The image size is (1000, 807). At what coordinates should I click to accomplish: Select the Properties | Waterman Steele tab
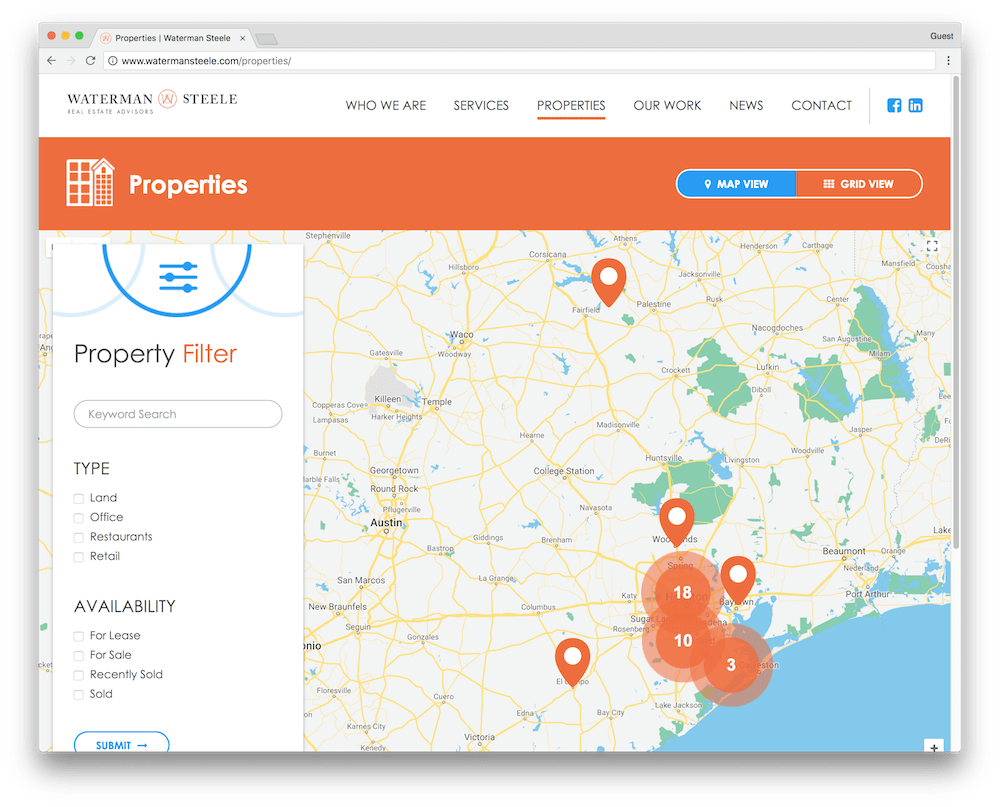[x=173, y=38]
